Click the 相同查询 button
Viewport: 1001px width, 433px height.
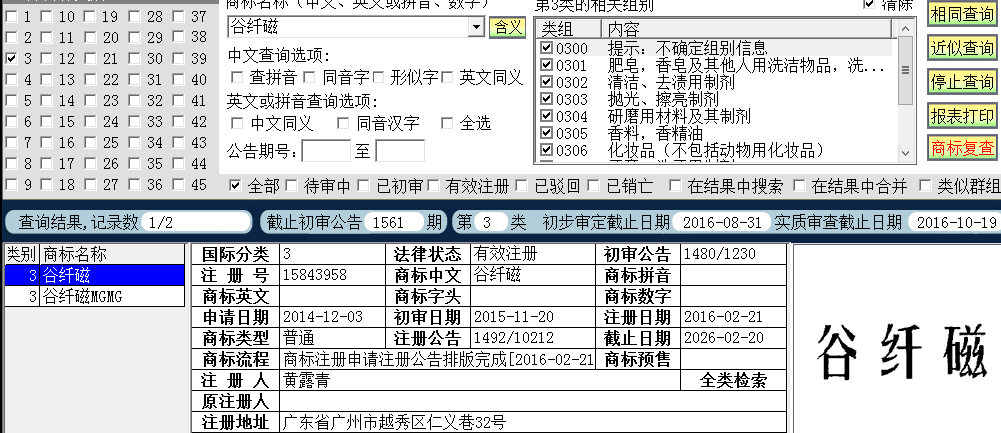click(962, 13)
